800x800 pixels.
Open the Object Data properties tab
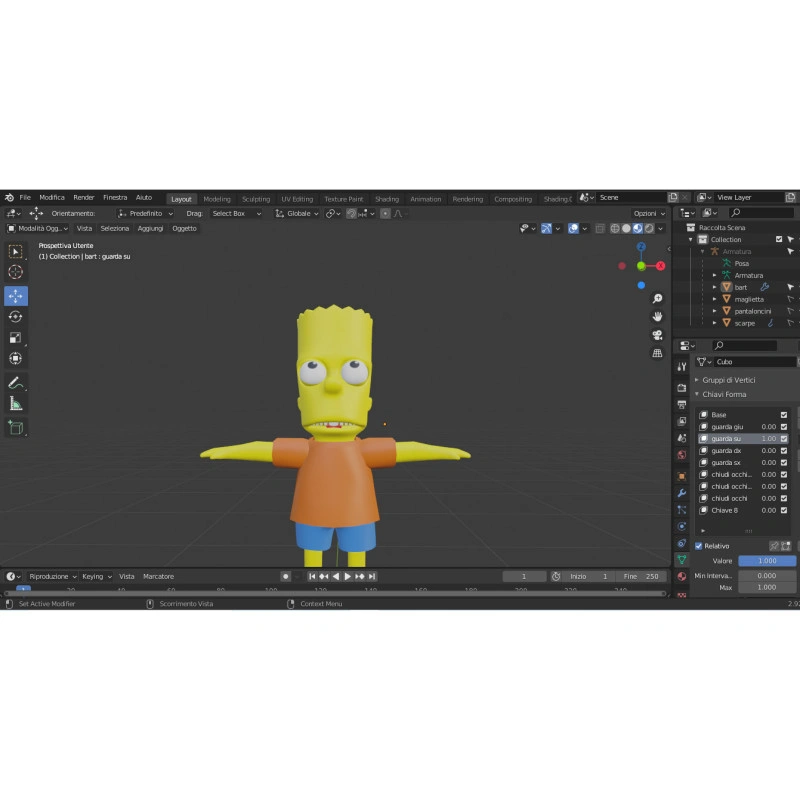[682, 560]
